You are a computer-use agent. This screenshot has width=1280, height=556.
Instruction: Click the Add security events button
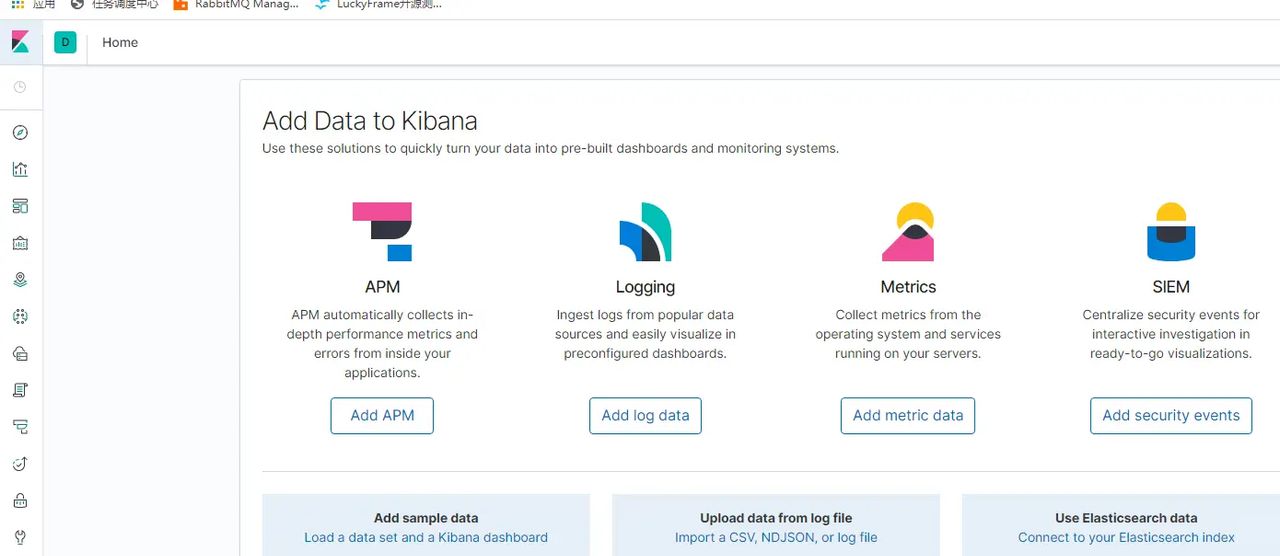tap(1171, 416)
